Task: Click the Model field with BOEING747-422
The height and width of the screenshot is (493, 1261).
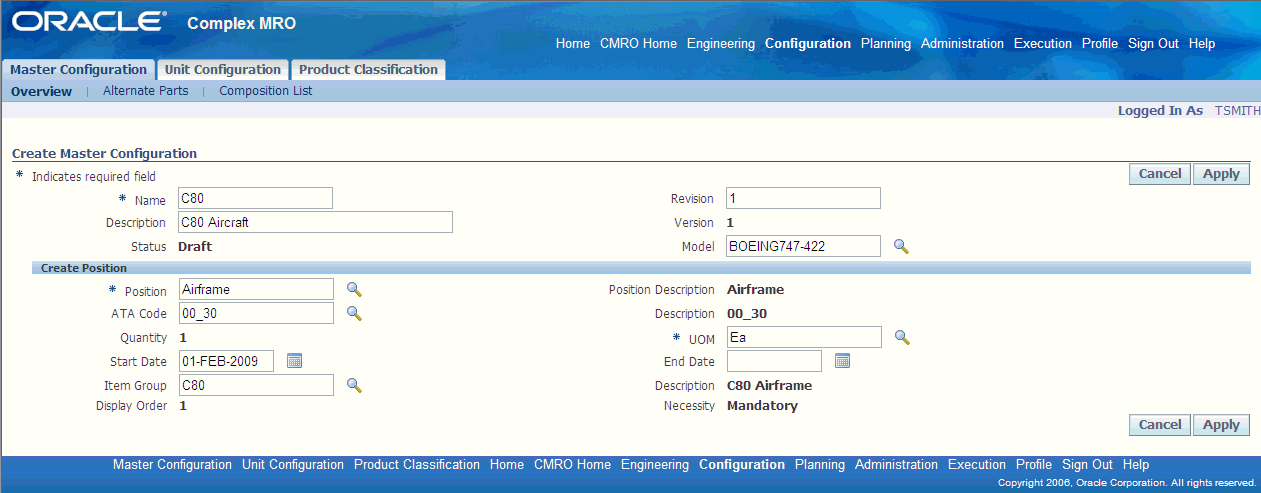Action: 803,246
